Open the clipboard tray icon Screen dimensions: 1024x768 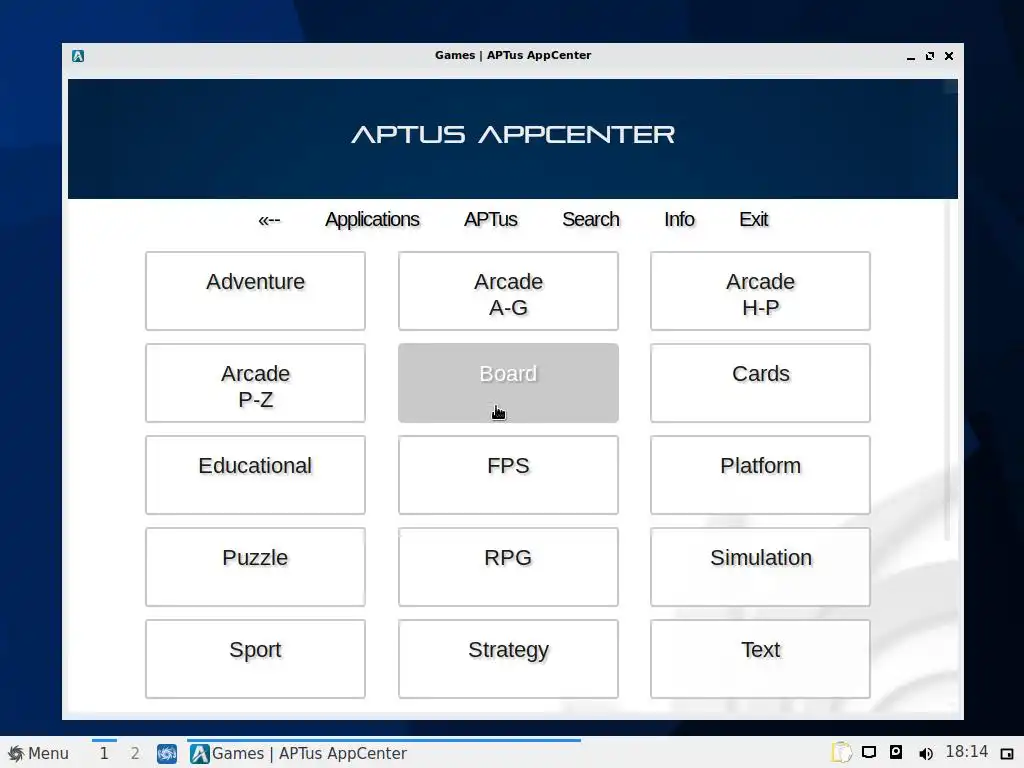coord(842,752)
